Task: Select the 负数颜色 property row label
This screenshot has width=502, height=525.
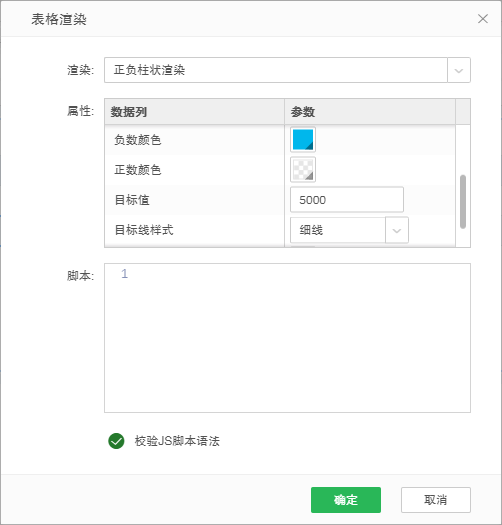Action: pos(138,140)
